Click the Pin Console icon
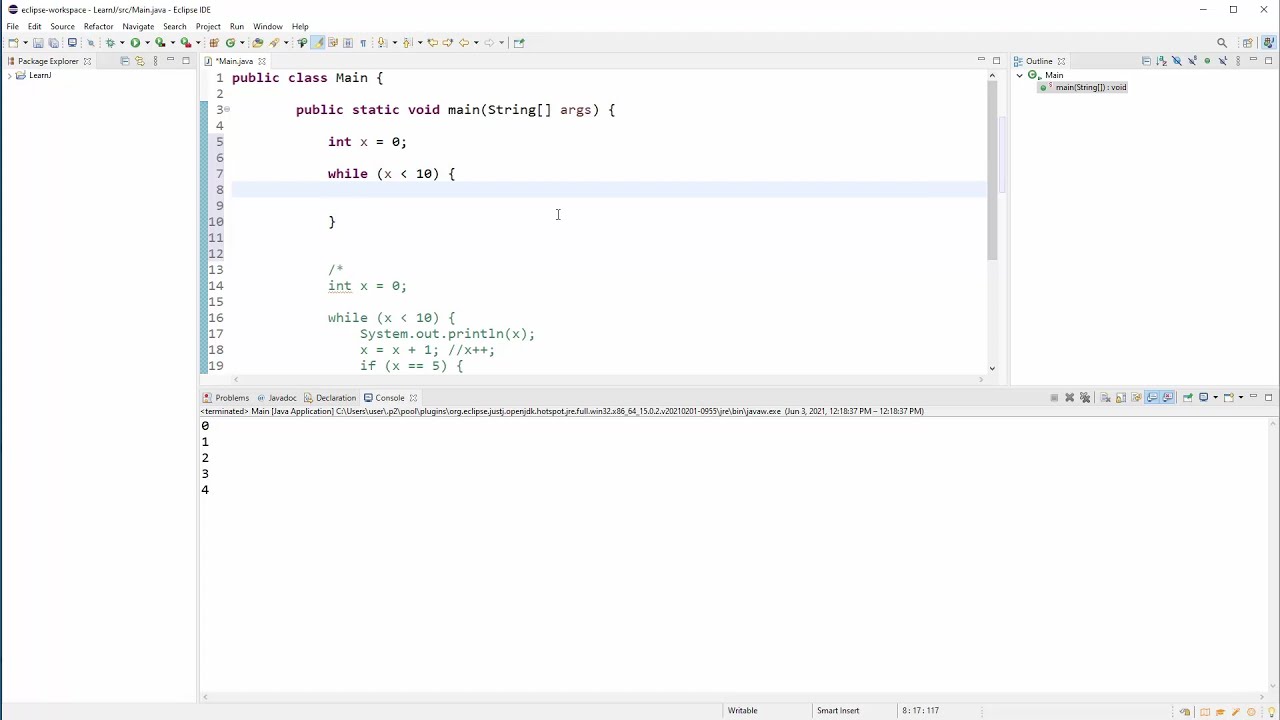The height and width of the screenshot is (720, 1280). 1188,398
